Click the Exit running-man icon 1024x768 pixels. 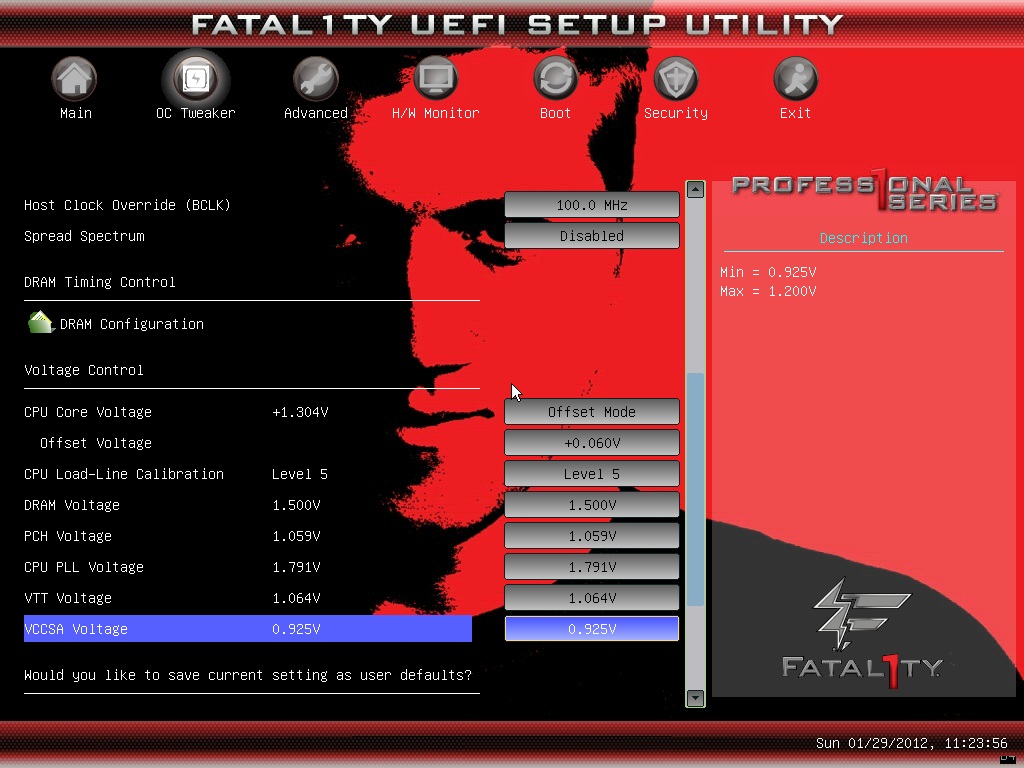(x=795, y=79)
